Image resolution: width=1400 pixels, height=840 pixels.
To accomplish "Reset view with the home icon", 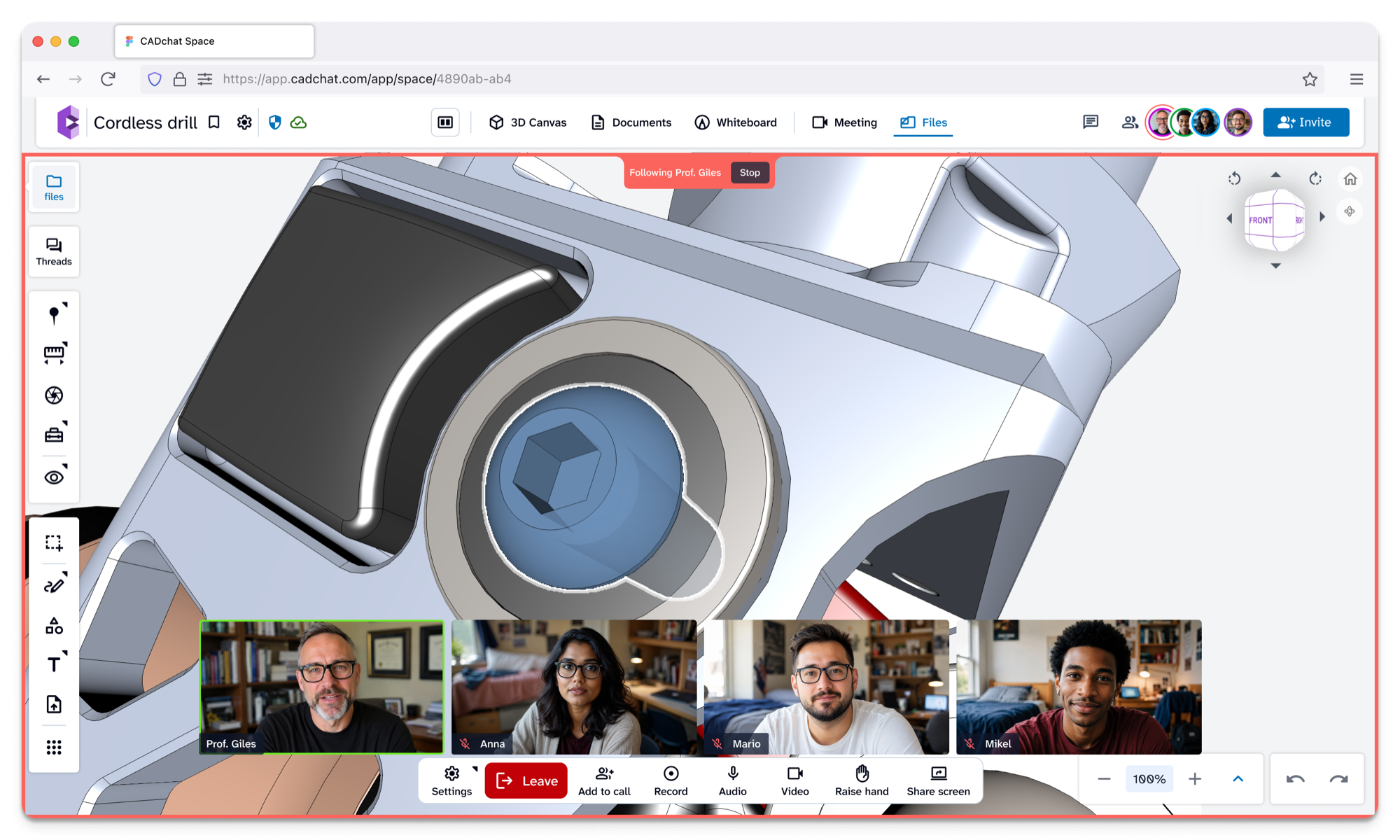I will pyautogui.click(x=1350, y=179).
